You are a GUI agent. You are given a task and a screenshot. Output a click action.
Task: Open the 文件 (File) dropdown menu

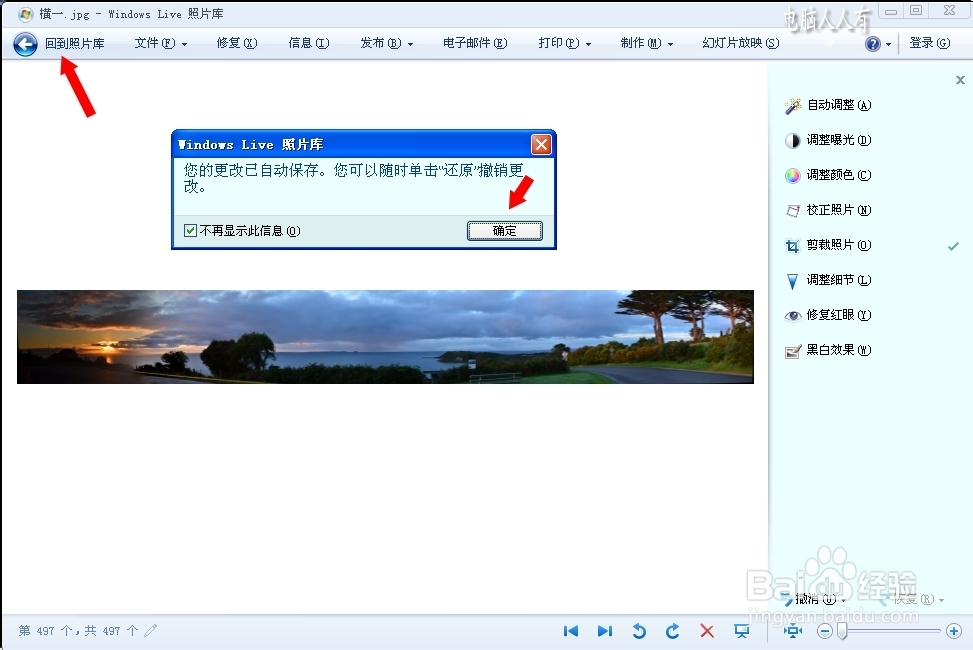click(157, 43)
